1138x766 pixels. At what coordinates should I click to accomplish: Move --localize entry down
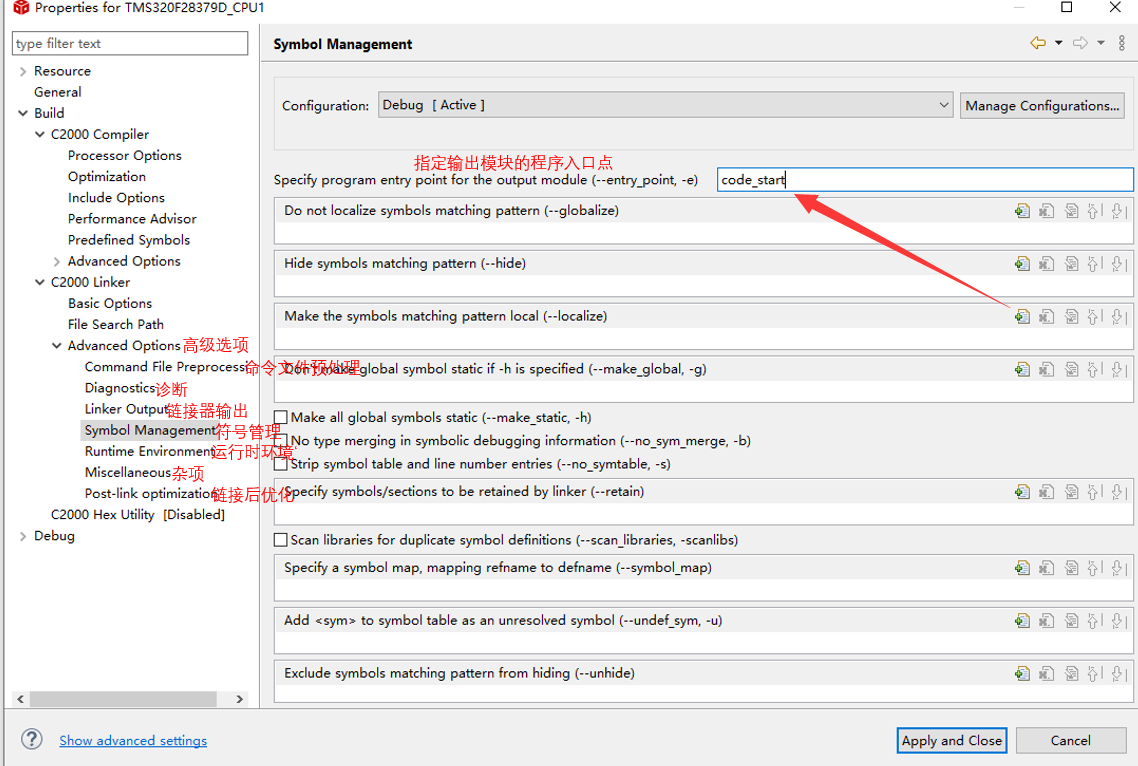pyautogui.click(x=1118, y=317)
